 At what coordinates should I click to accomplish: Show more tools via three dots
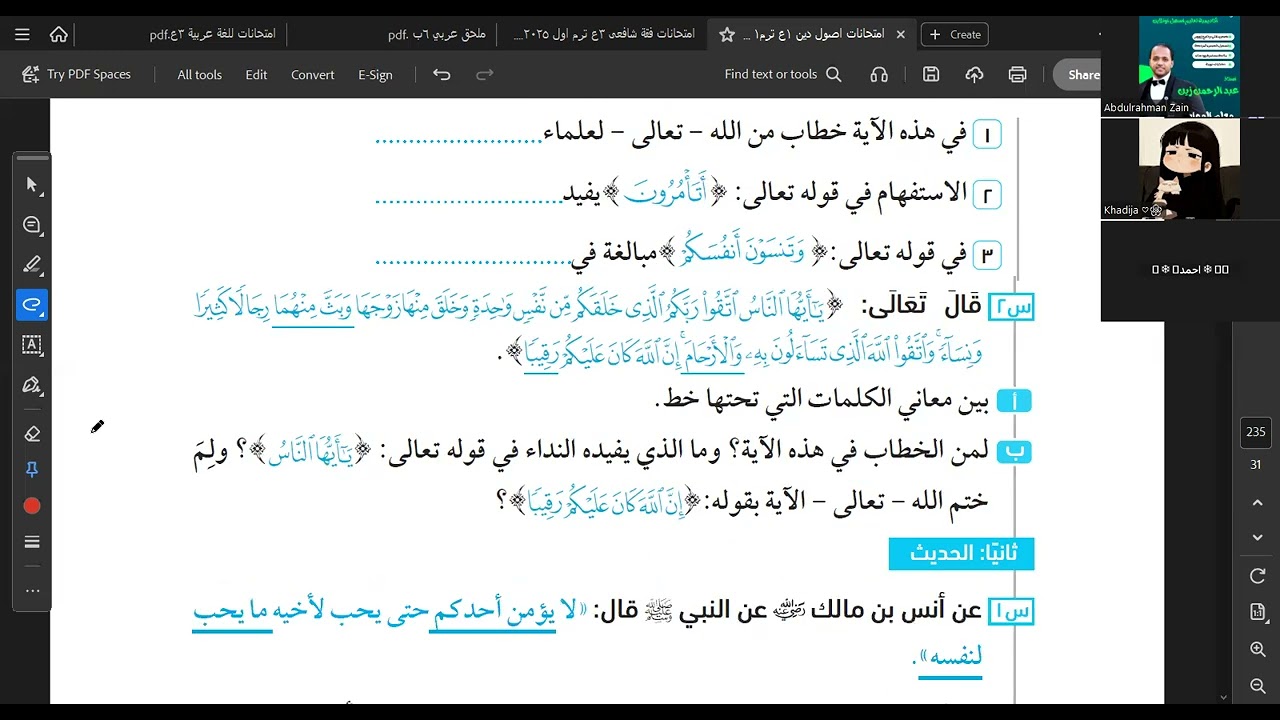[32, 590]
